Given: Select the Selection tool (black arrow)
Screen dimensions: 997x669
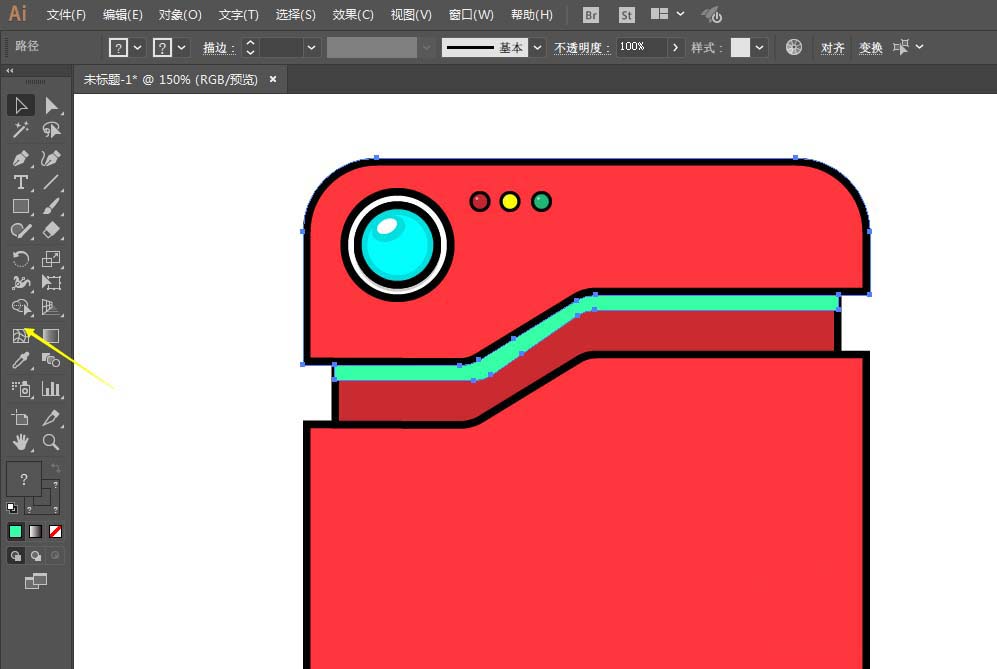Looking at the screenshot, I should click(x=20, y=105).
